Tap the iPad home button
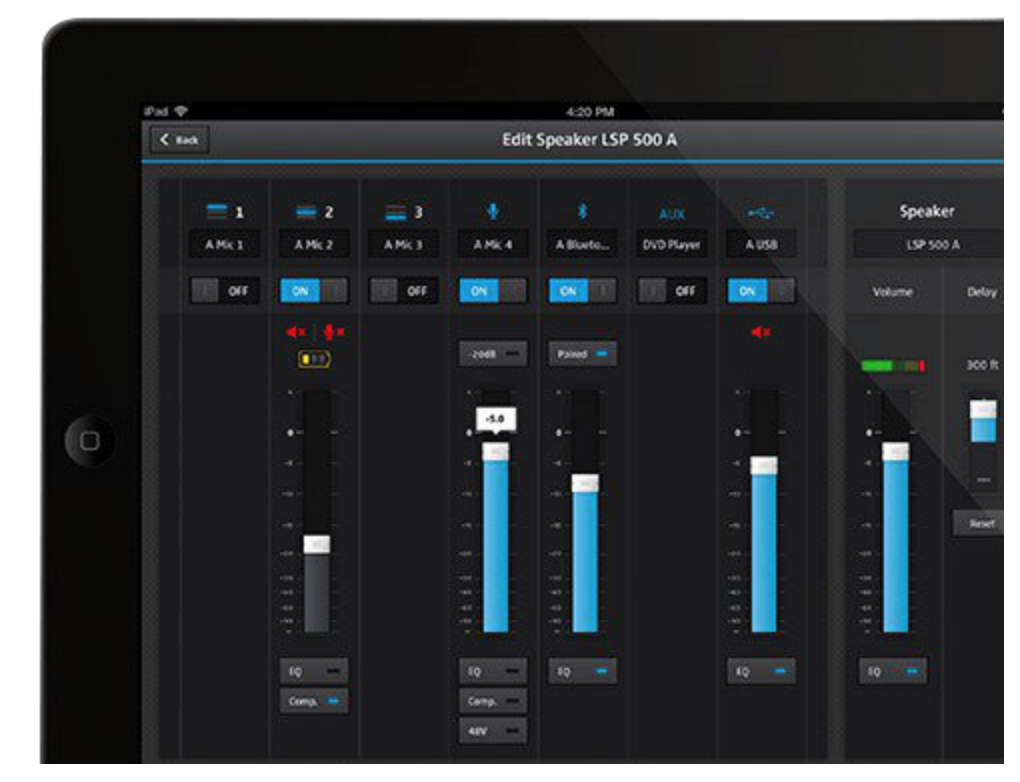The height and width of the screenshot is (782, 1020). (x=90, y=440)
